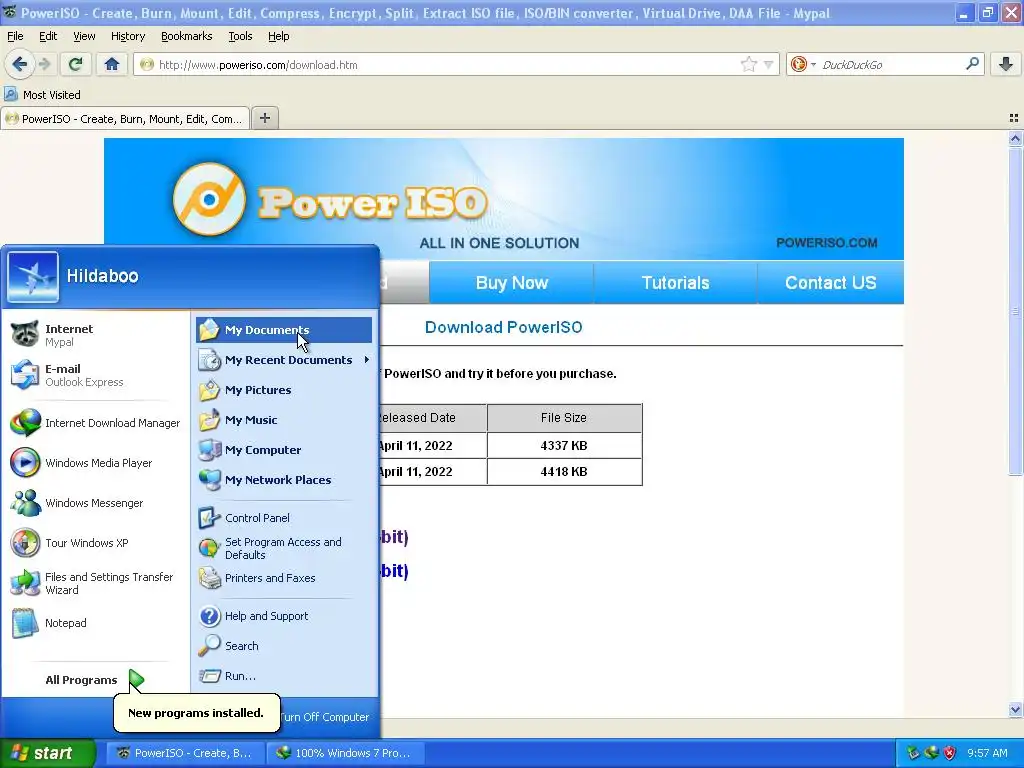Click the tab groups grid icon
Screen dimensions: 1024x768
tap(1014, 118)
